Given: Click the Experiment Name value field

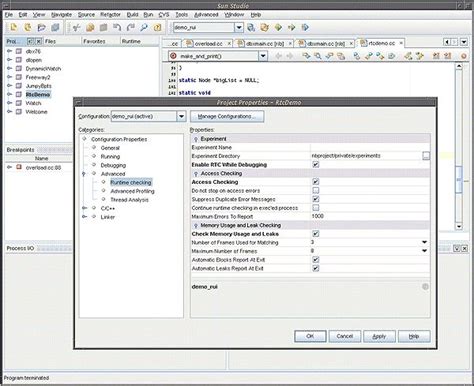Looking at the screenshot, I should tap(370, 147).
